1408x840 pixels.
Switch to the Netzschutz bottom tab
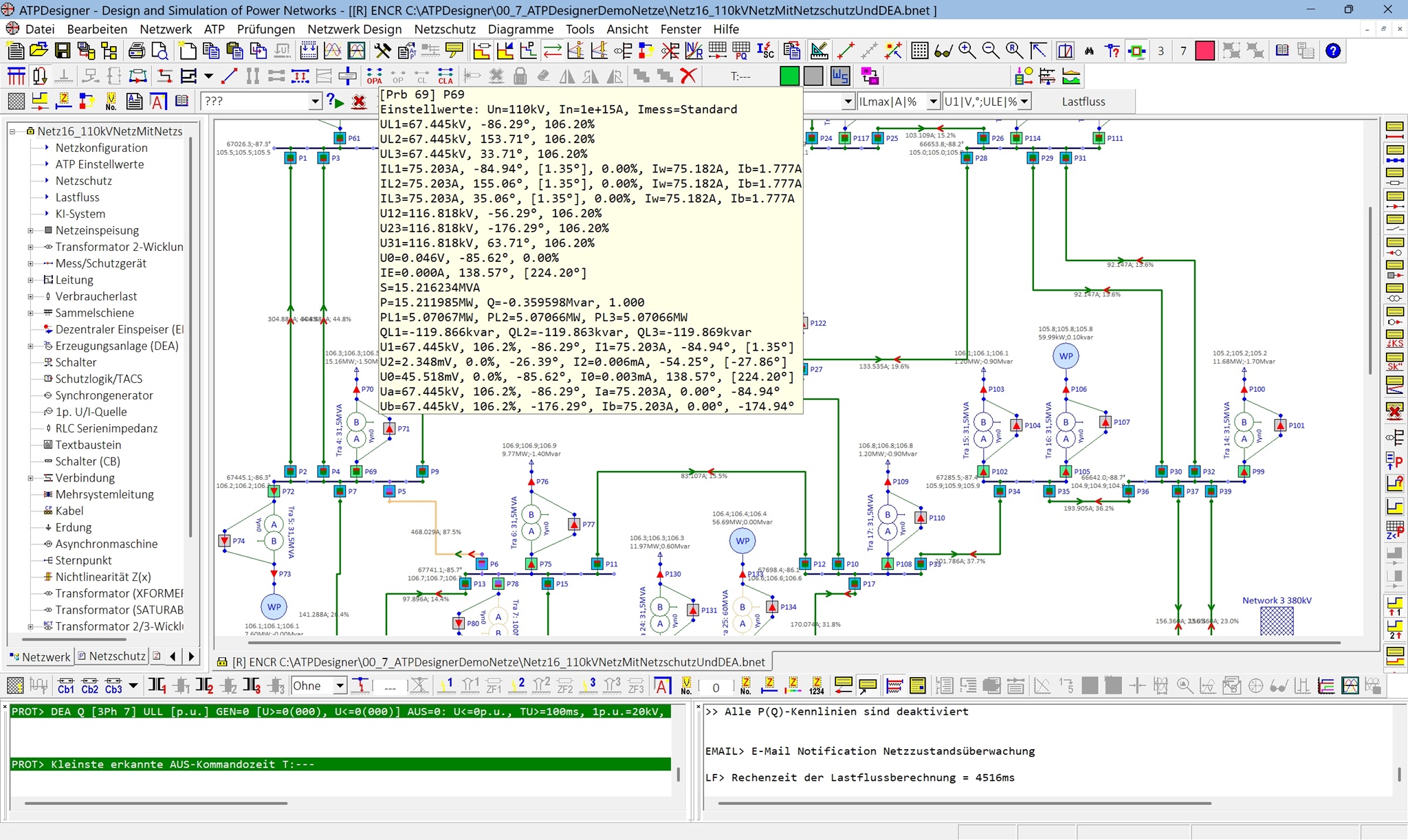pos(111,656)
